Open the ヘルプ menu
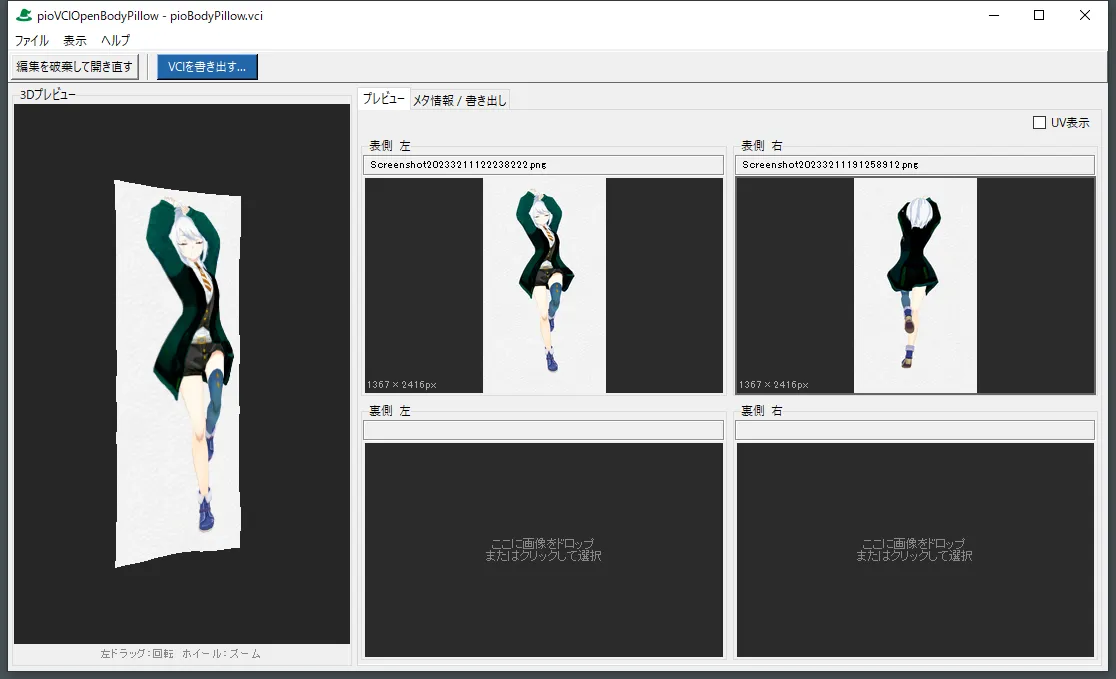Image resolution: width=1116 pixels, height=679 pixels. pyautogui.click(x=115, y=41)
